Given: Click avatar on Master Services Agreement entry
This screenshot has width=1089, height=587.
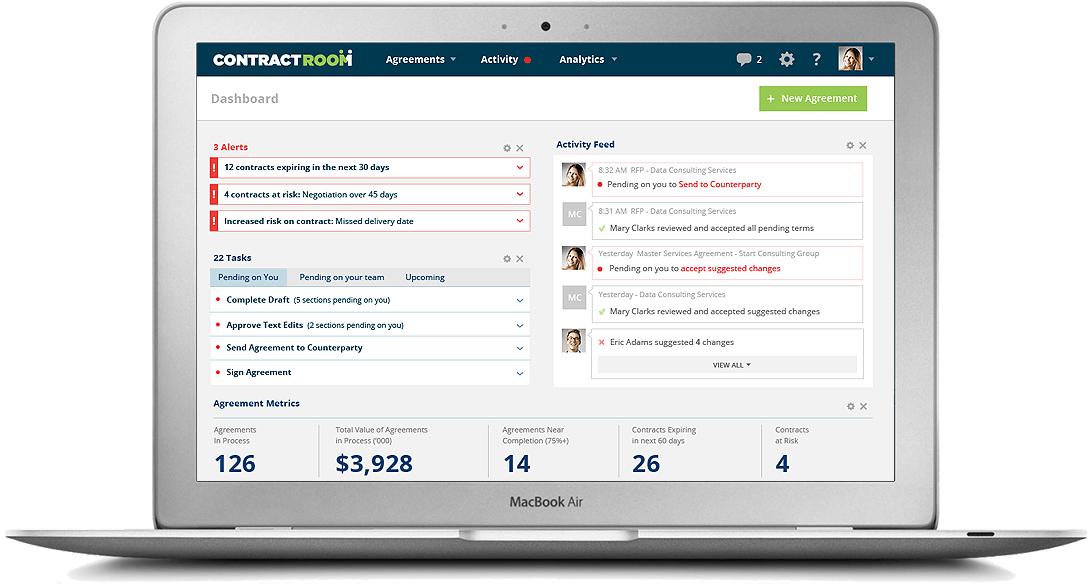Looking at the screenshot, I should pyautogui.click(x=574, y=258).
